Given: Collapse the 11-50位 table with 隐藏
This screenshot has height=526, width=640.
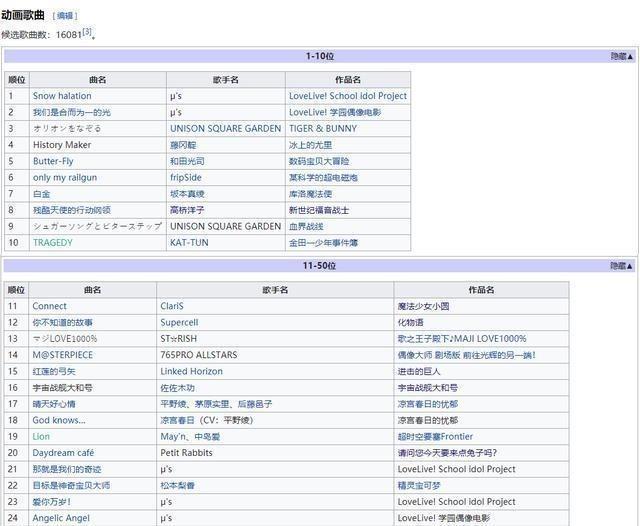Looking at the screenshot, I should click(621, 266).
